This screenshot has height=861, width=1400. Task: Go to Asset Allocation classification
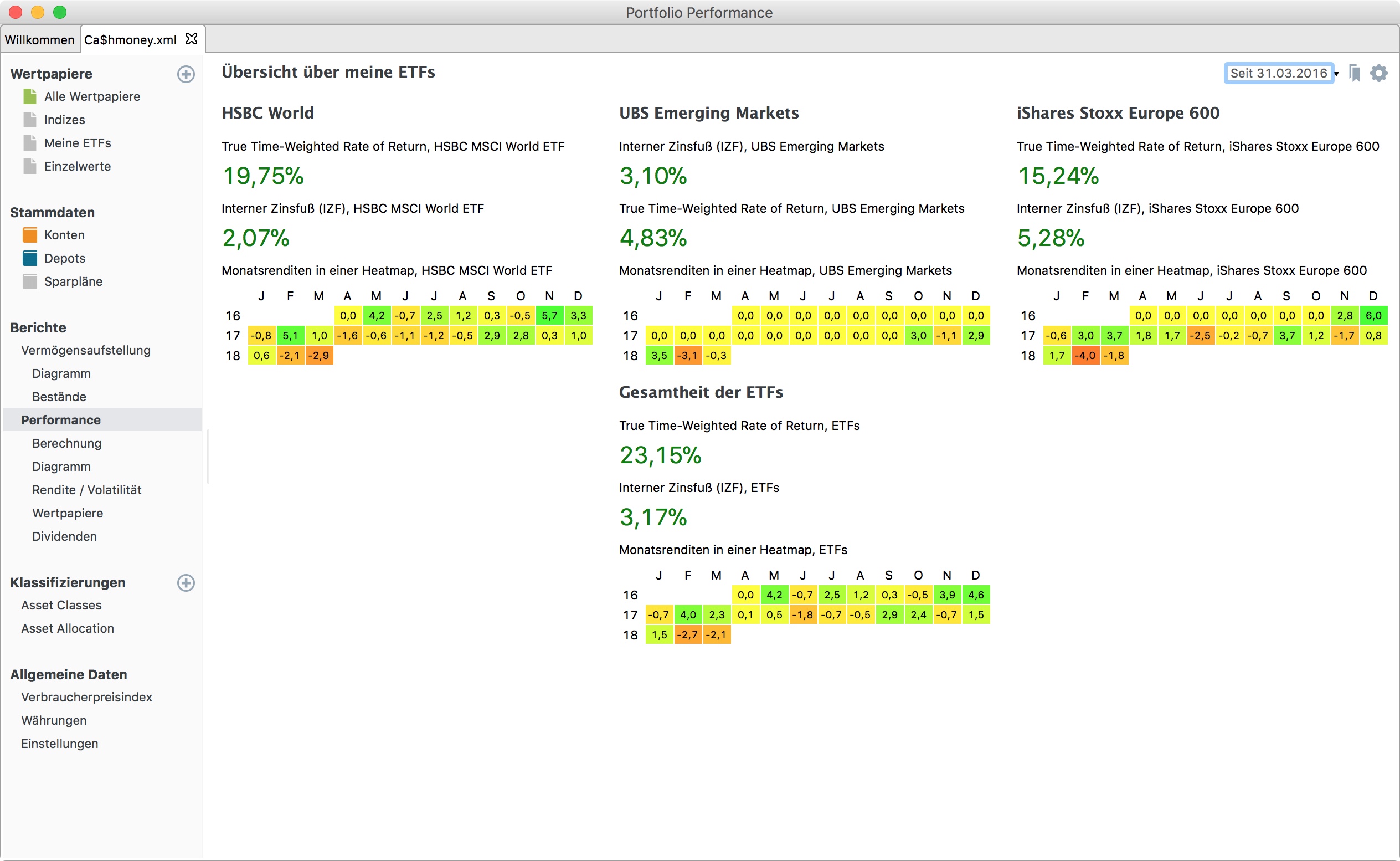67,628
